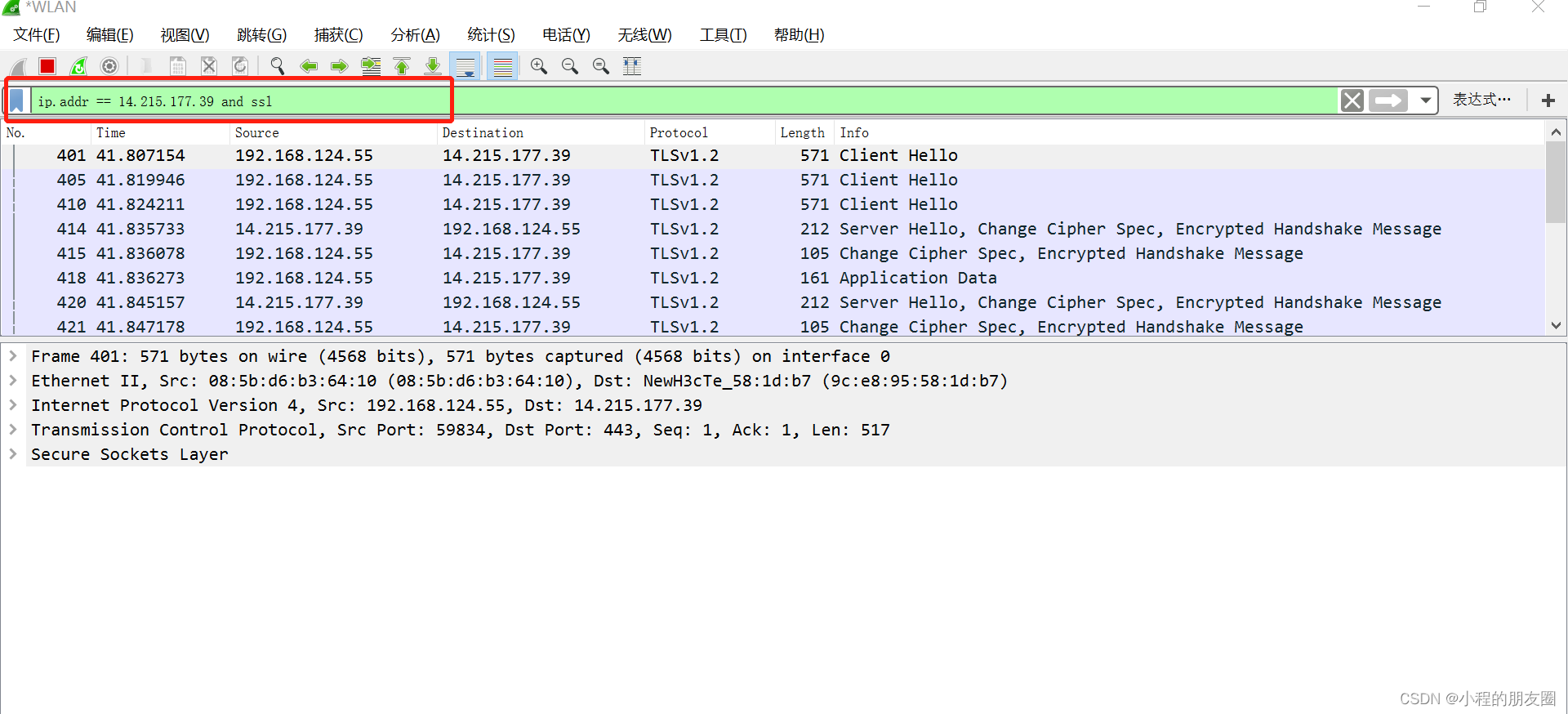This screenshot has width=1568, height=714.
Task: Click the packet list scroll up arrow
Action: (1556, 132)
